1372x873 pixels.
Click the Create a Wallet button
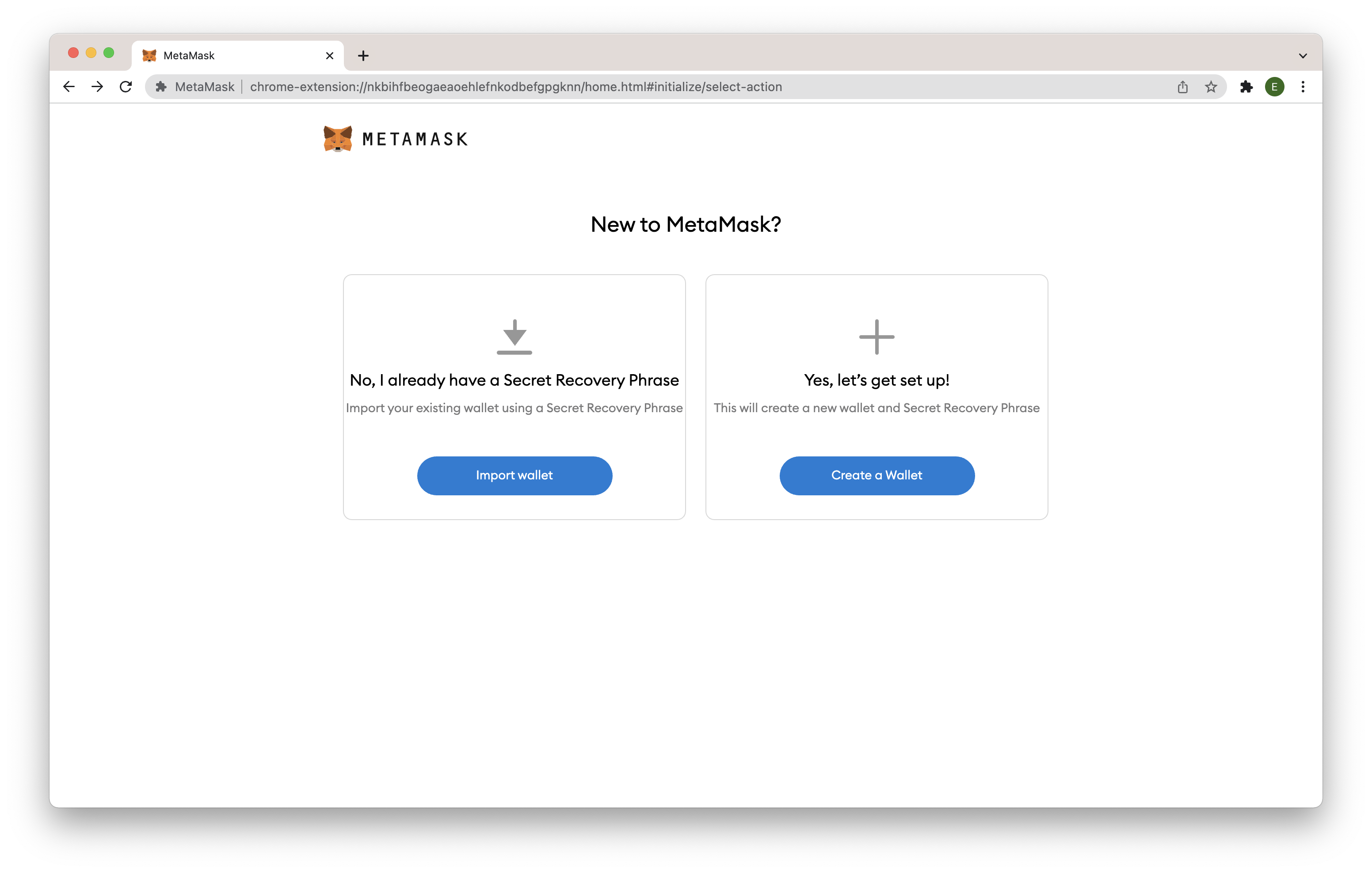[877, 475]
